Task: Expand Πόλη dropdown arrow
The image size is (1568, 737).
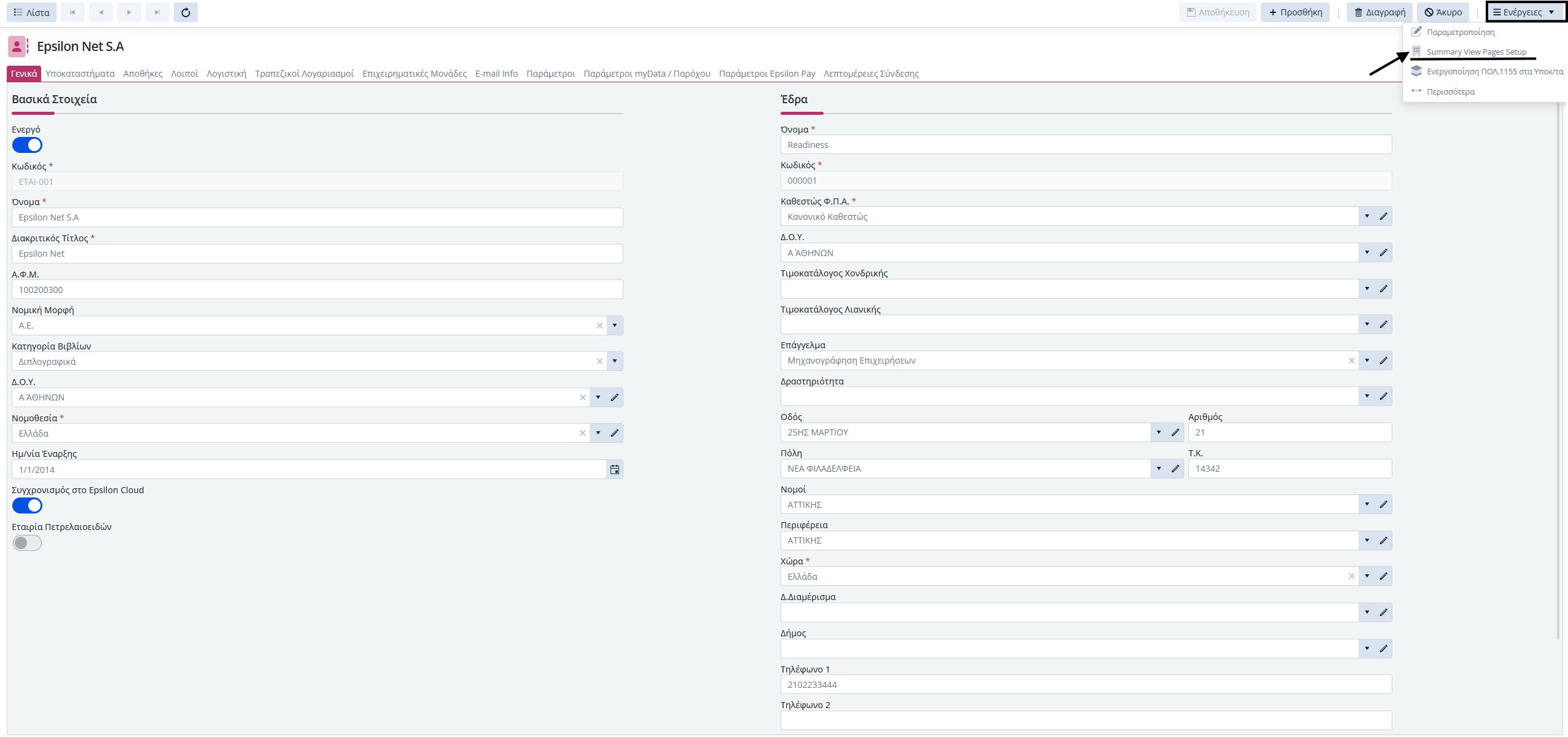Action: coord(1158,469)
